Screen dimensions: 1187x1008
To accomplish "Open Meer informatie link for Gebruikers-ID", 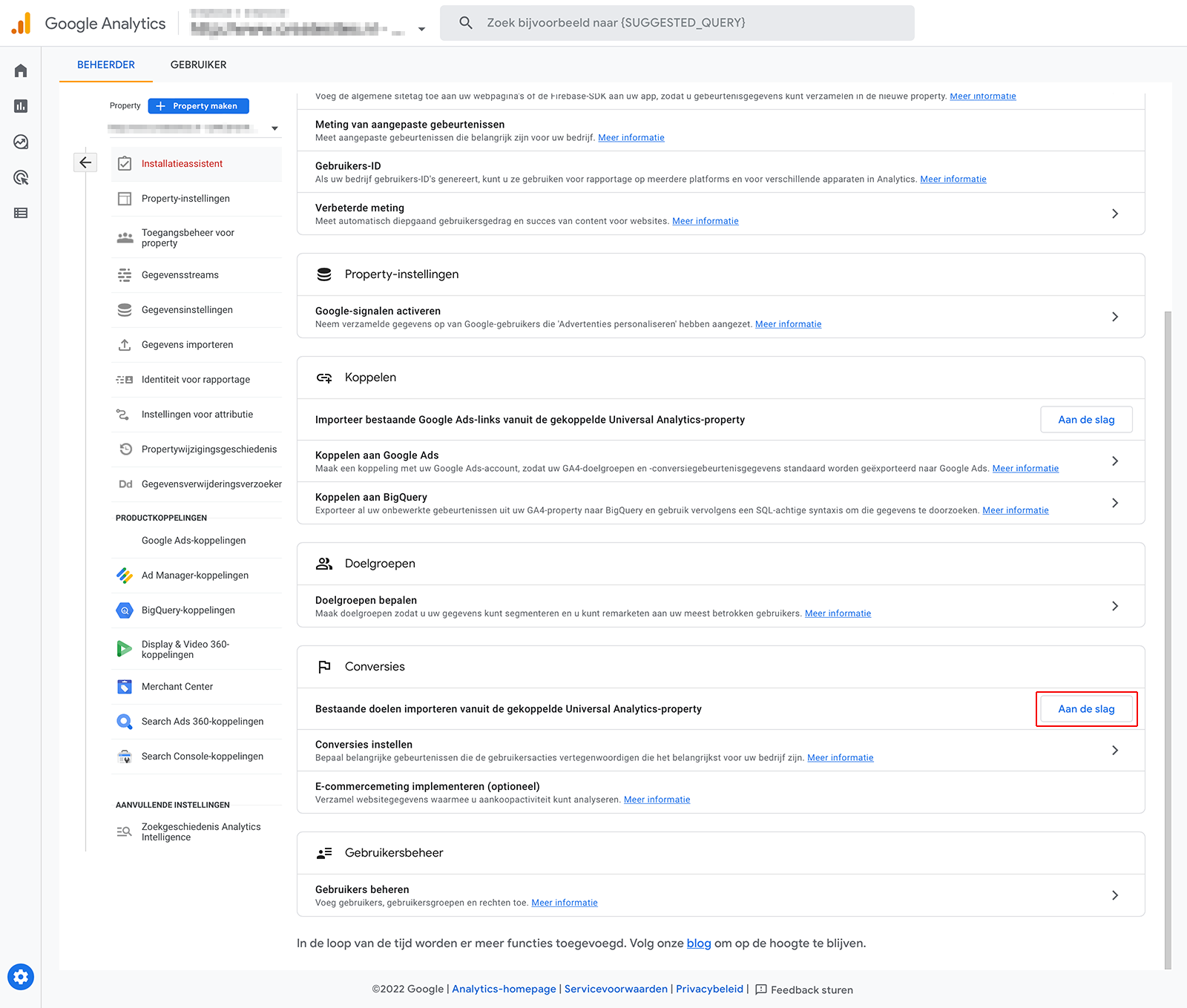I will coord(953,179).
